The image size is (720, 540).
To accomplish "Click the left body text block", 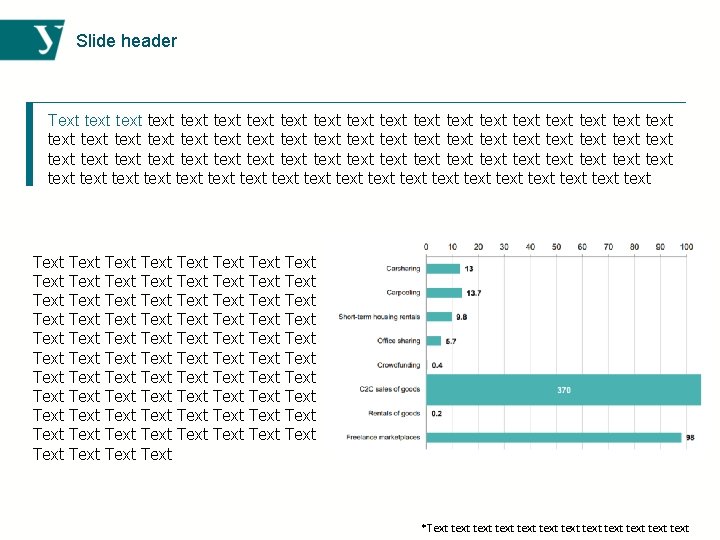I will (174, 358).
